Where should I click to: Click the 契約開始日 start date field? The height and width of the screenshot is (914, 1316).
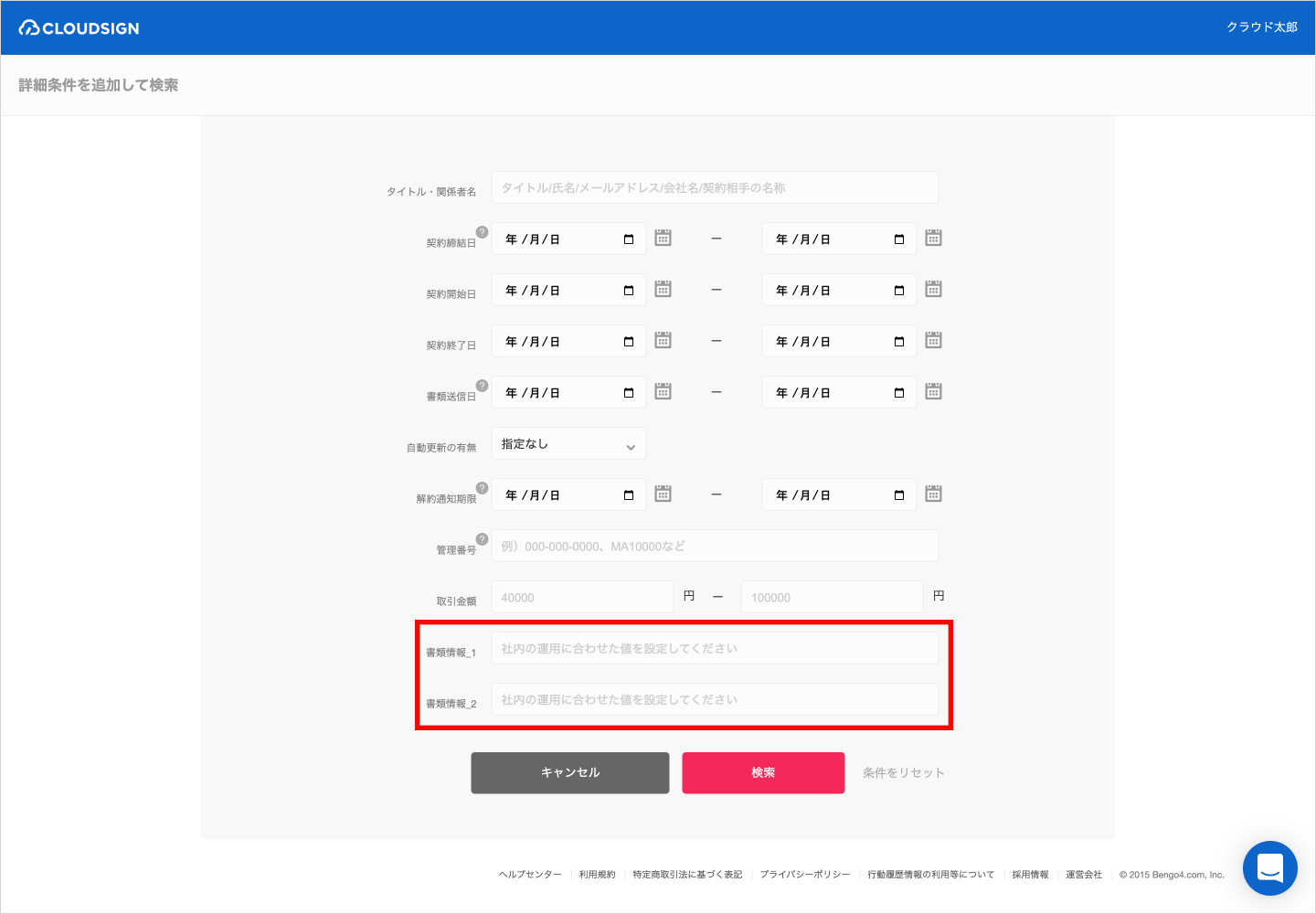pos(568,290)
